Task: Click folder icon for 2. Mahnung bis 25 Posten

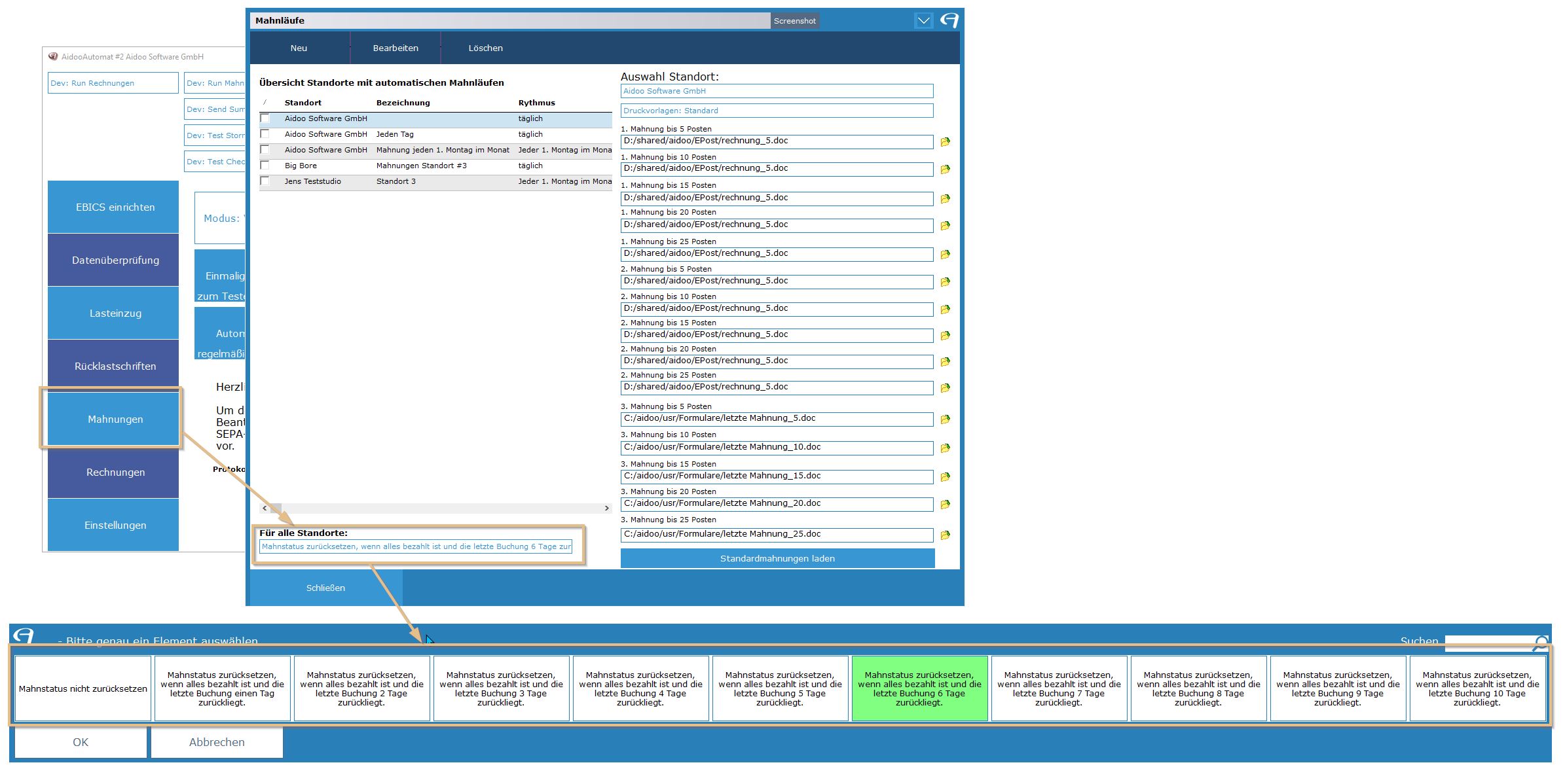Action: pyautogui.click(x=945, y=388)
